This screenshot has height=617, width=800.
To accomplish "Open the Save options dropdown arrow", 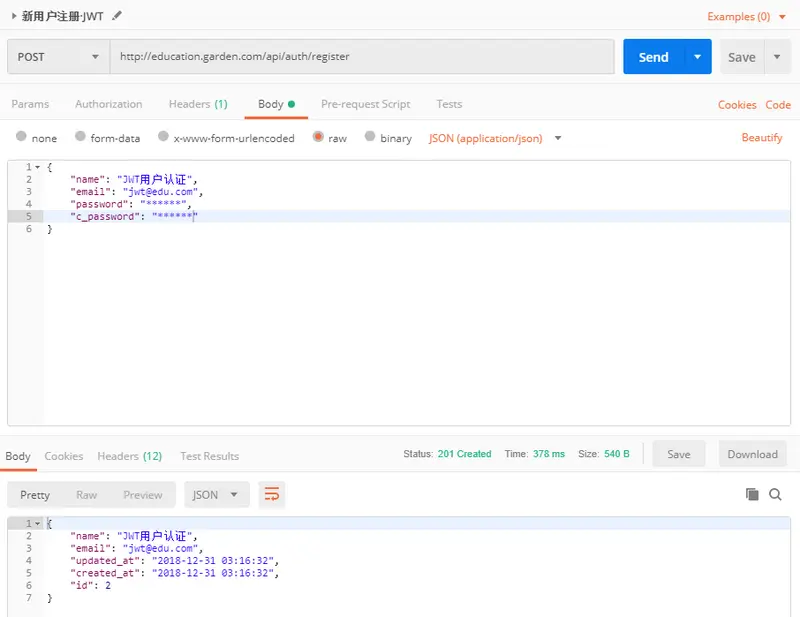I will click(x=777, y=57).
